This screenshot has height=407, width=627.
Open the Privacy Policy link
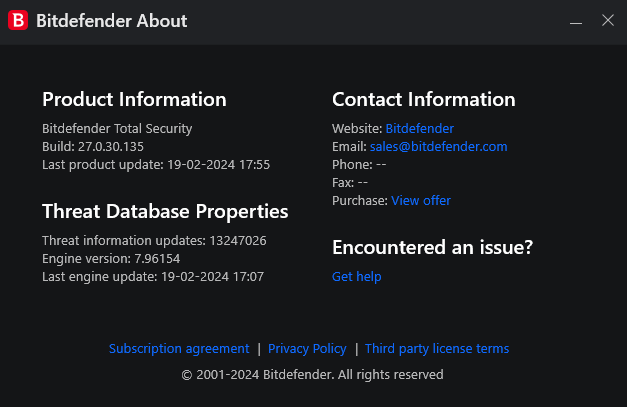tap(307, 349)
